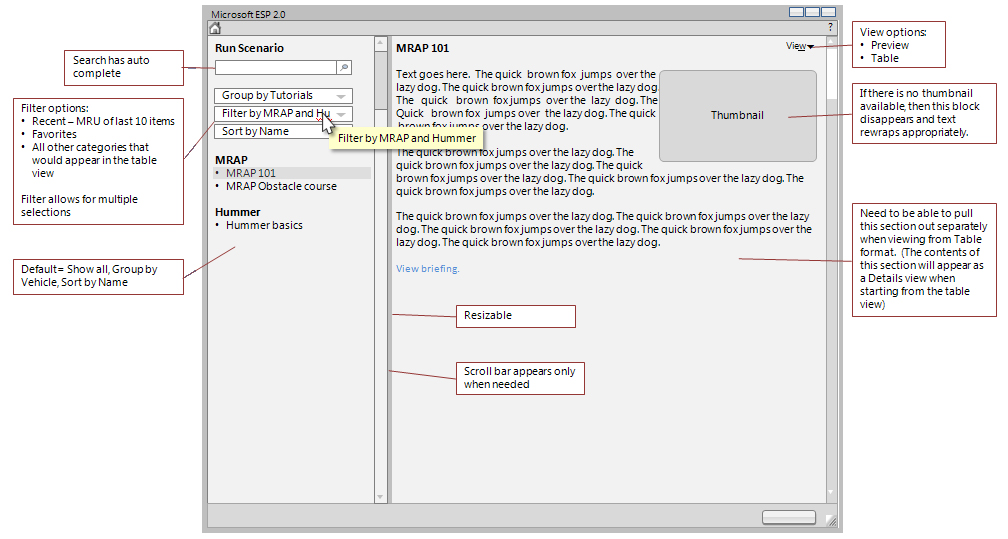This screenshot has width=1008, height=539.
Task: Click the left list scrollbar thumb
Action: point(381,80)
